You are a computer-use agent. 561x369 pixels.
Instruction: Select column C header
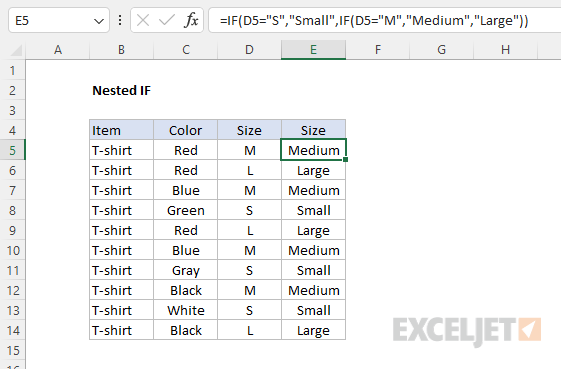pos(185,50)
